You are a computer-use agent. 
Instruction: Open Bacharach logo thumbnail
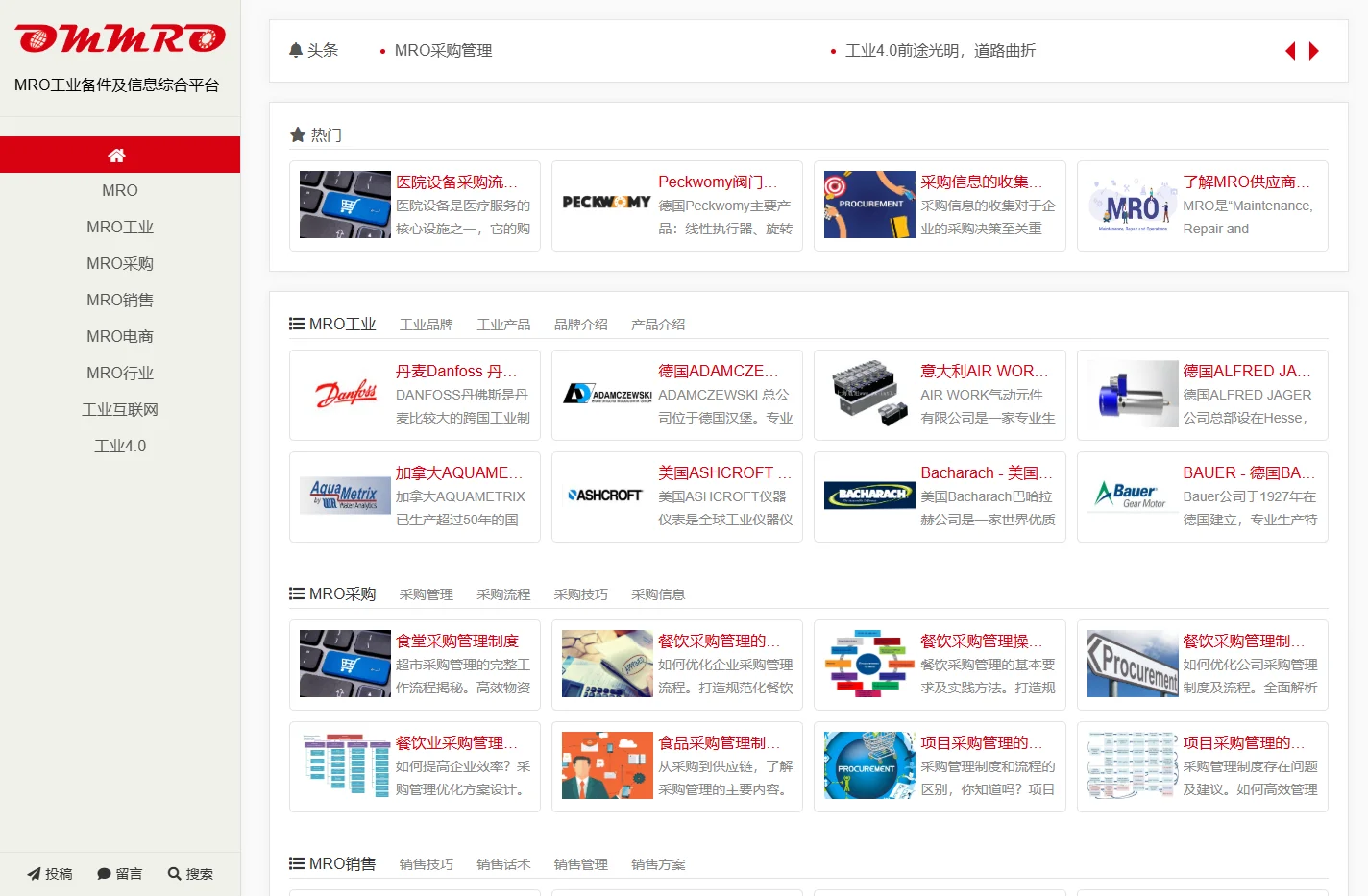[x=869, y=496]
